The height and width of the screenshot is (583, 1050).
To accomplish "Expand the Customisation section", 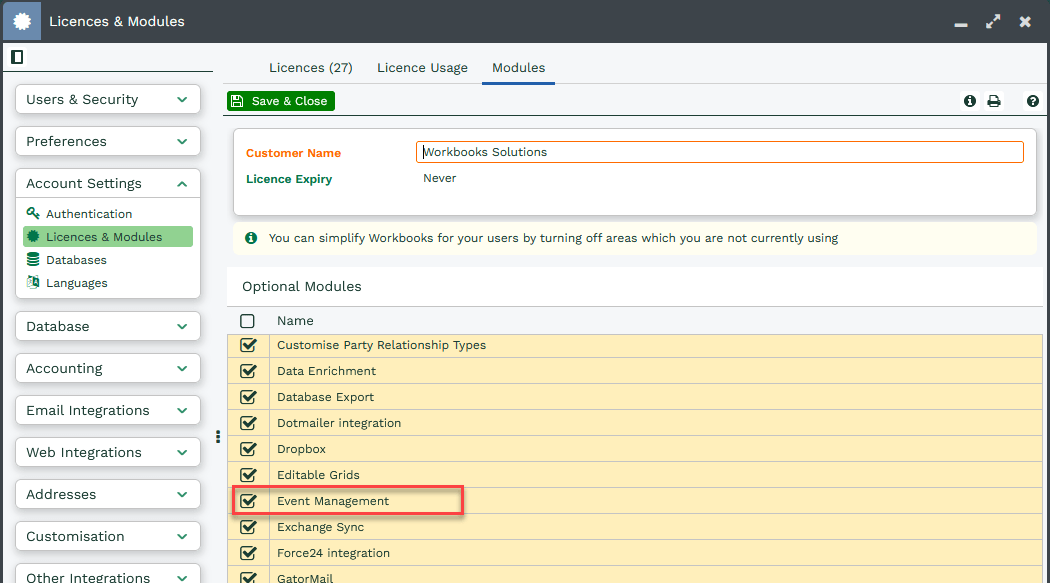I will (108, 536).
